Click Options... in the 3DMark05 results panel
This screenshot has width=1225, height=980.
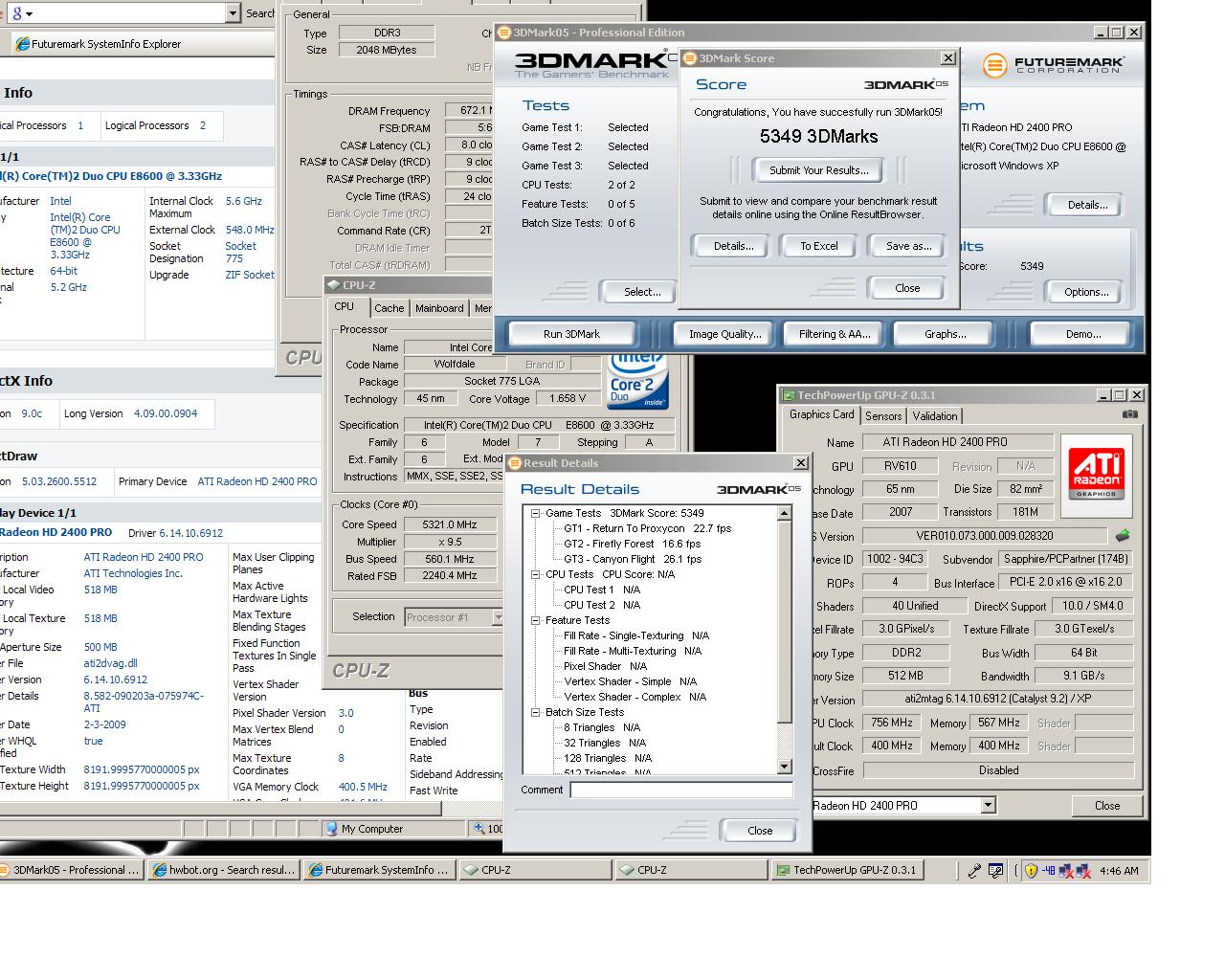tap(1086, 292)
